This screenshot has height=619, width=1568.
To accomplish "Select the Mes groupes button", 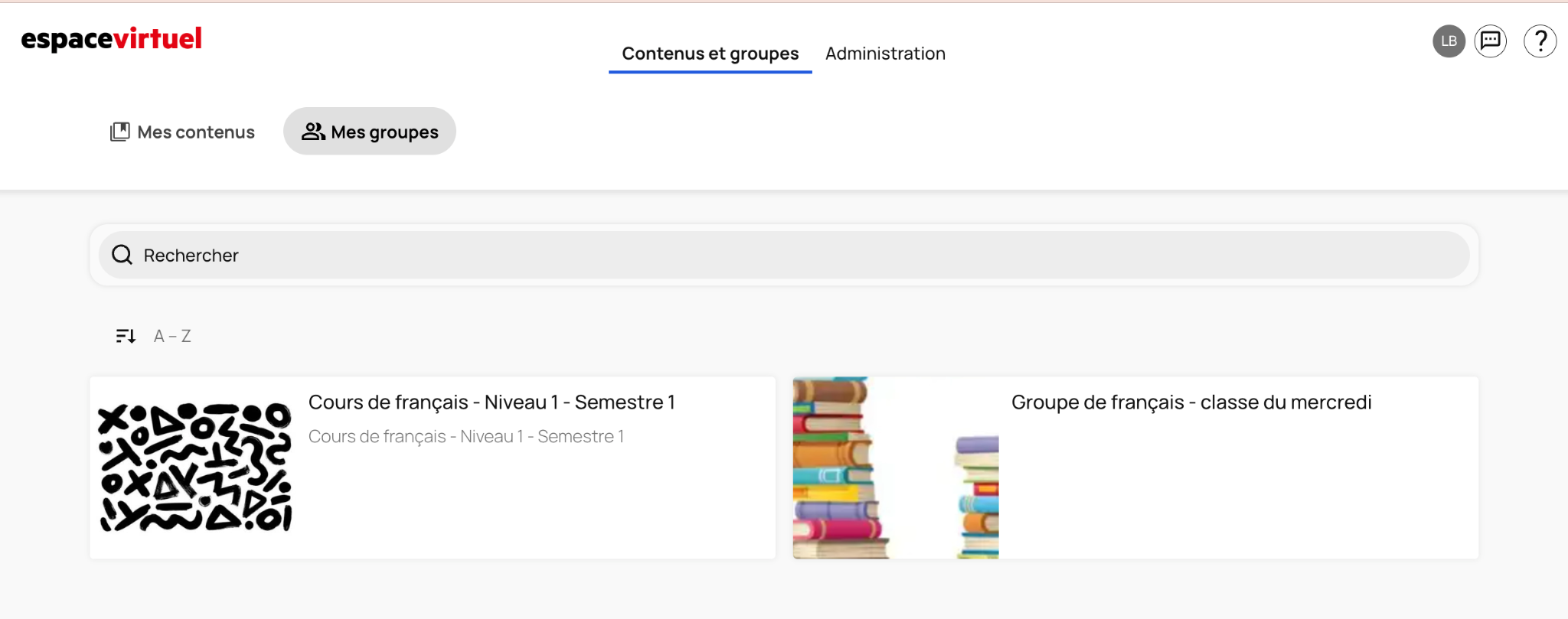I will click(x=370, y=132).
